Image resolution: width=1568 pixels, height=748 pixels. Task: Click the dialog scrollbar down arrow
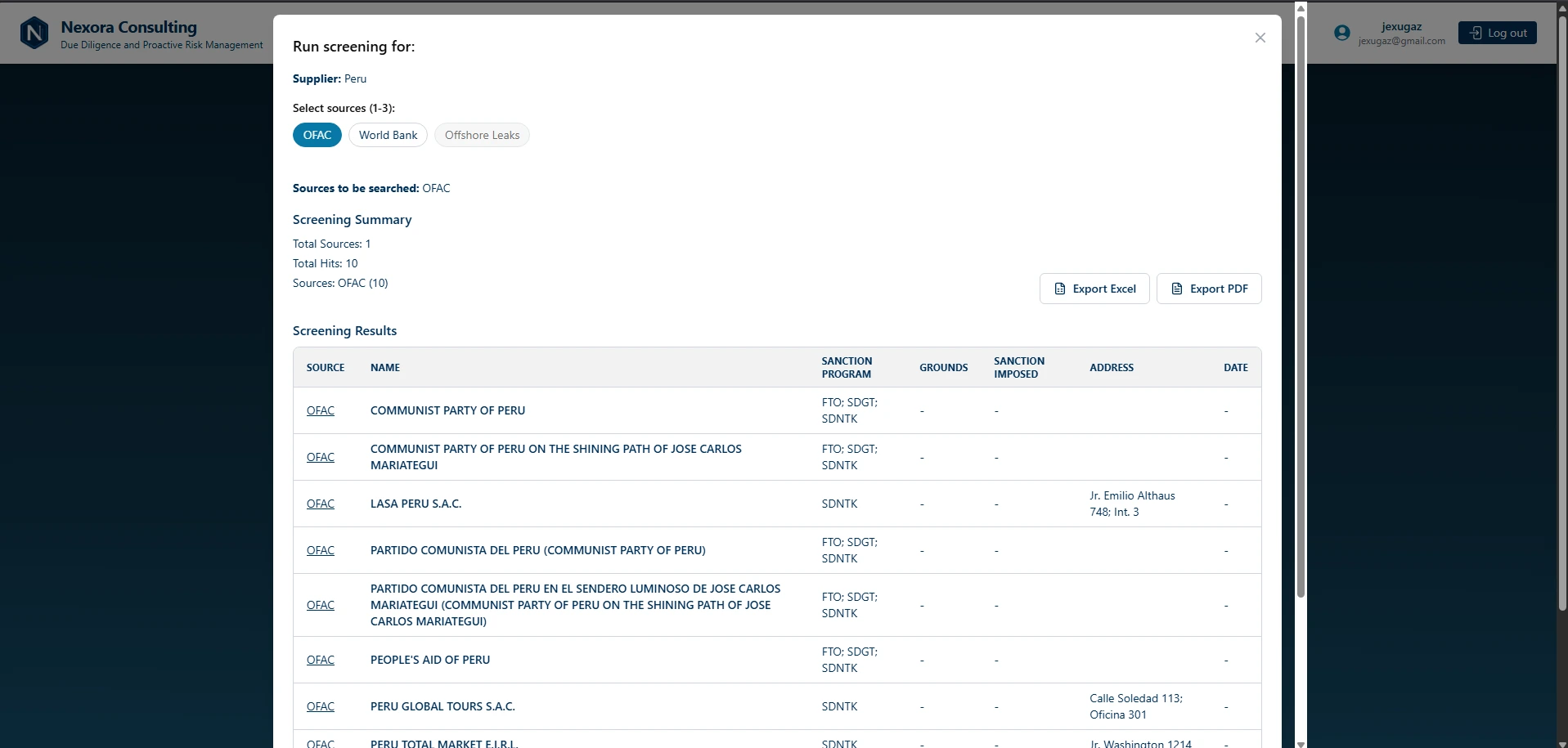(1301, 743)
